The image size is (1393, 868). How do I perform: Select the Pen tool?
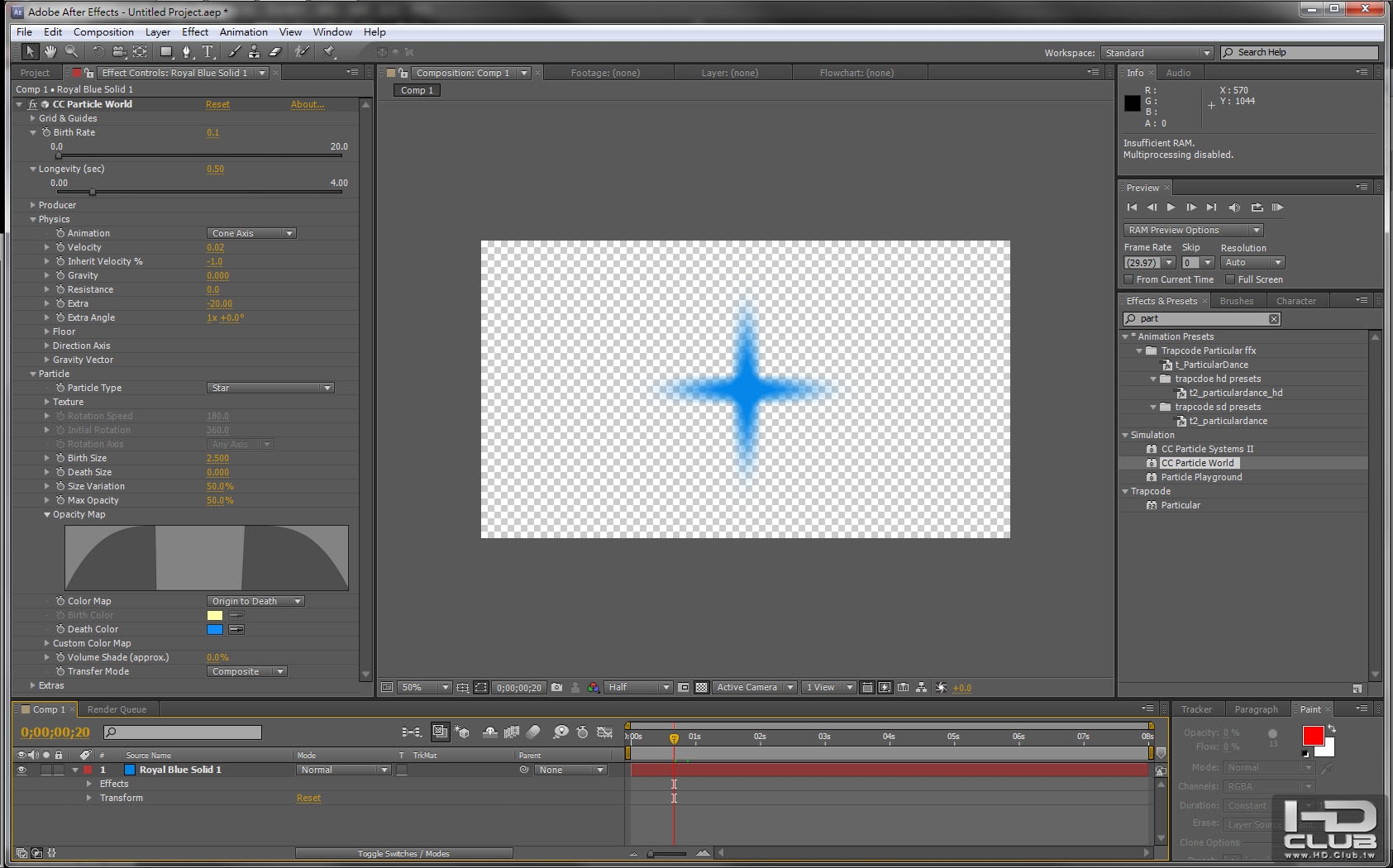(187, 51)
